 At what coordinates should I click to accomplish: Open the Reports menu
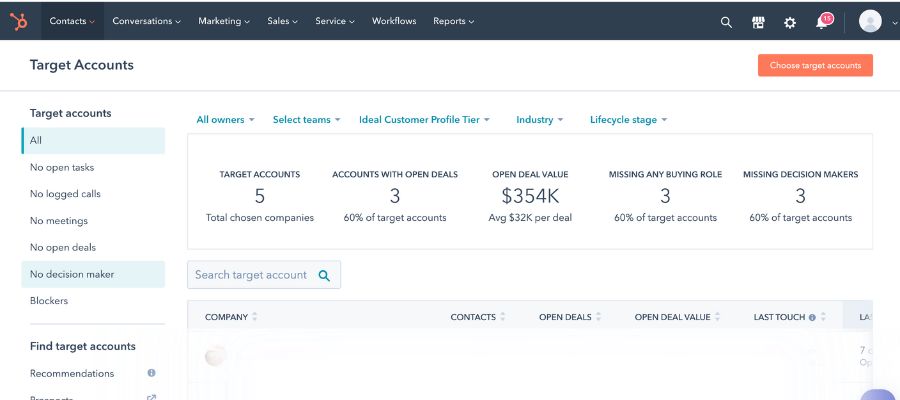453,21
